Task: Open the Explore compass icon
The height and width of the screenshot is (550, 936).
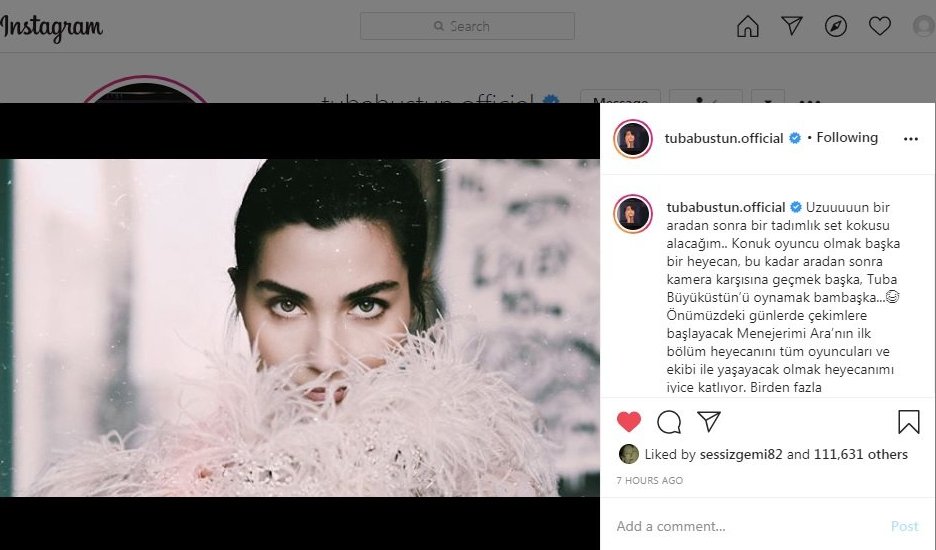Action: point(836,27)
